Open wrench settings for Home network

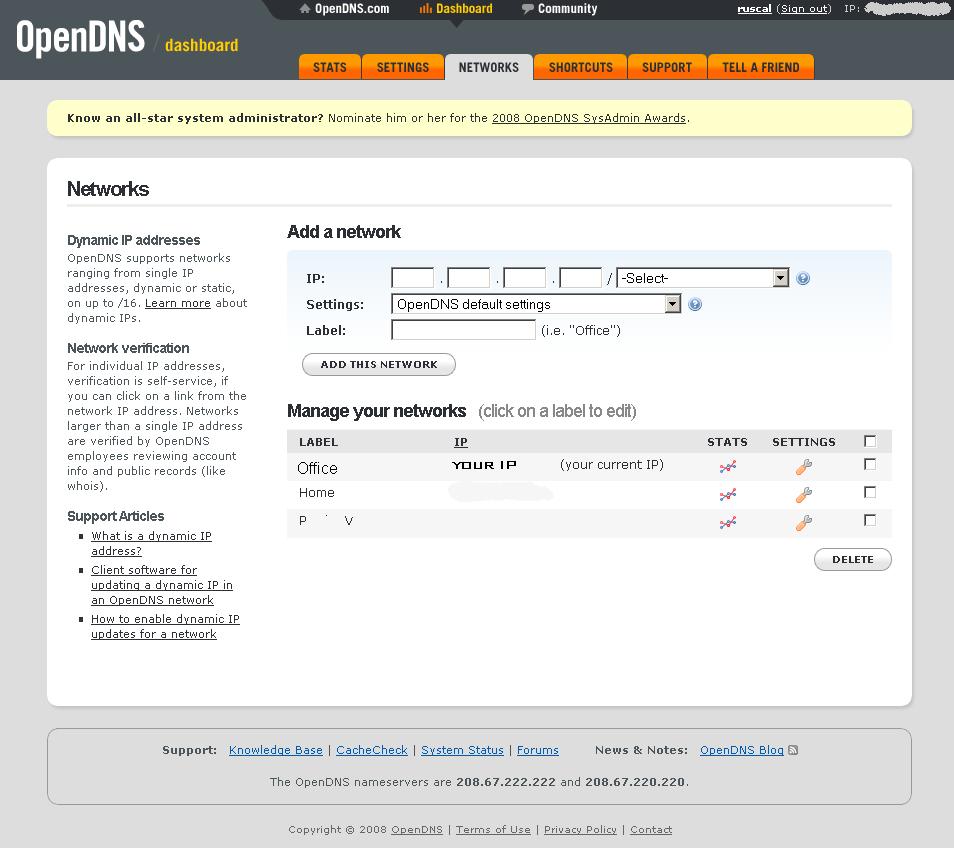804,495
